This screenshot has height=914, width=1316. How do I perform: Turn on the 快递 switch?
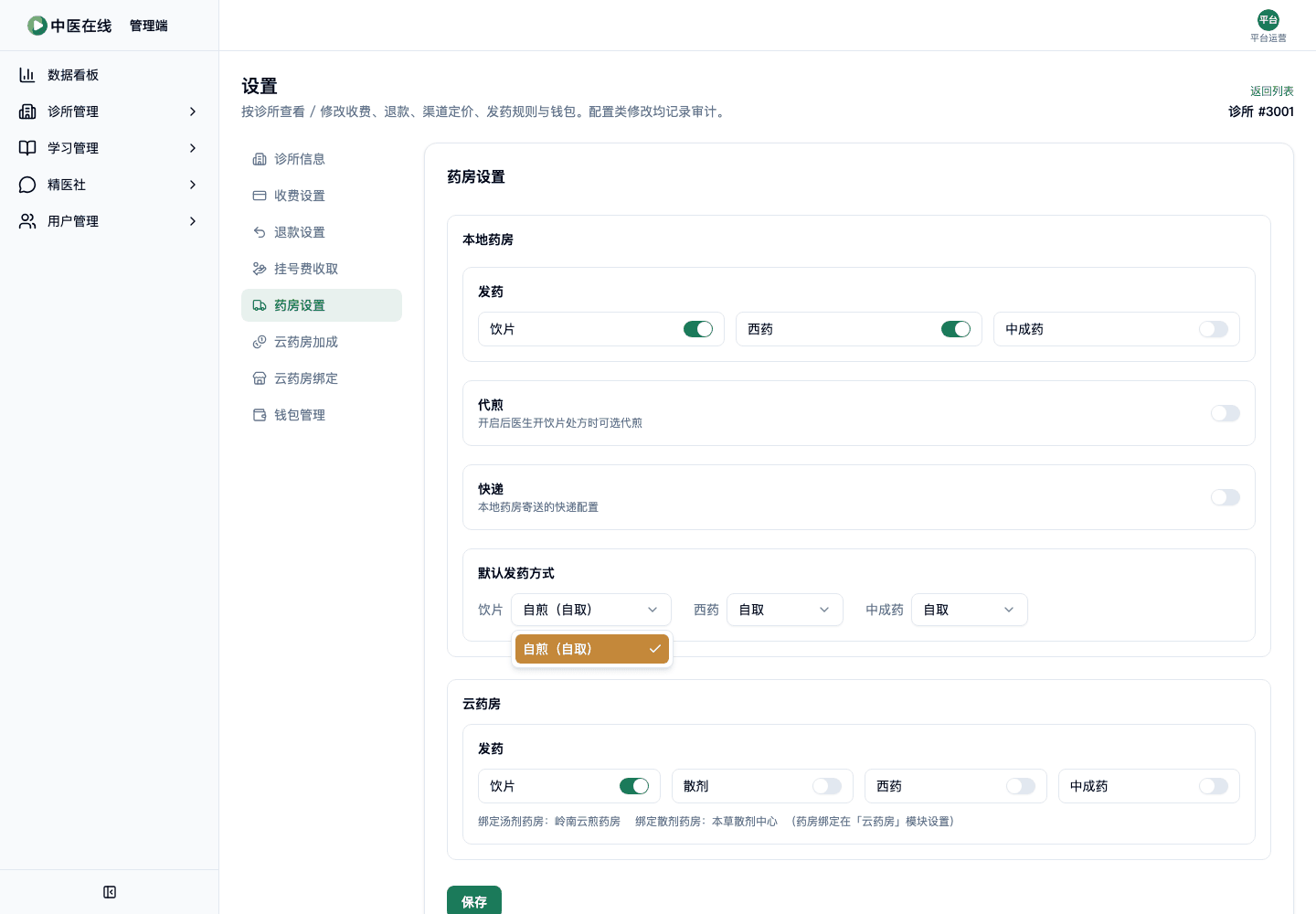[x=1226, y=497]
